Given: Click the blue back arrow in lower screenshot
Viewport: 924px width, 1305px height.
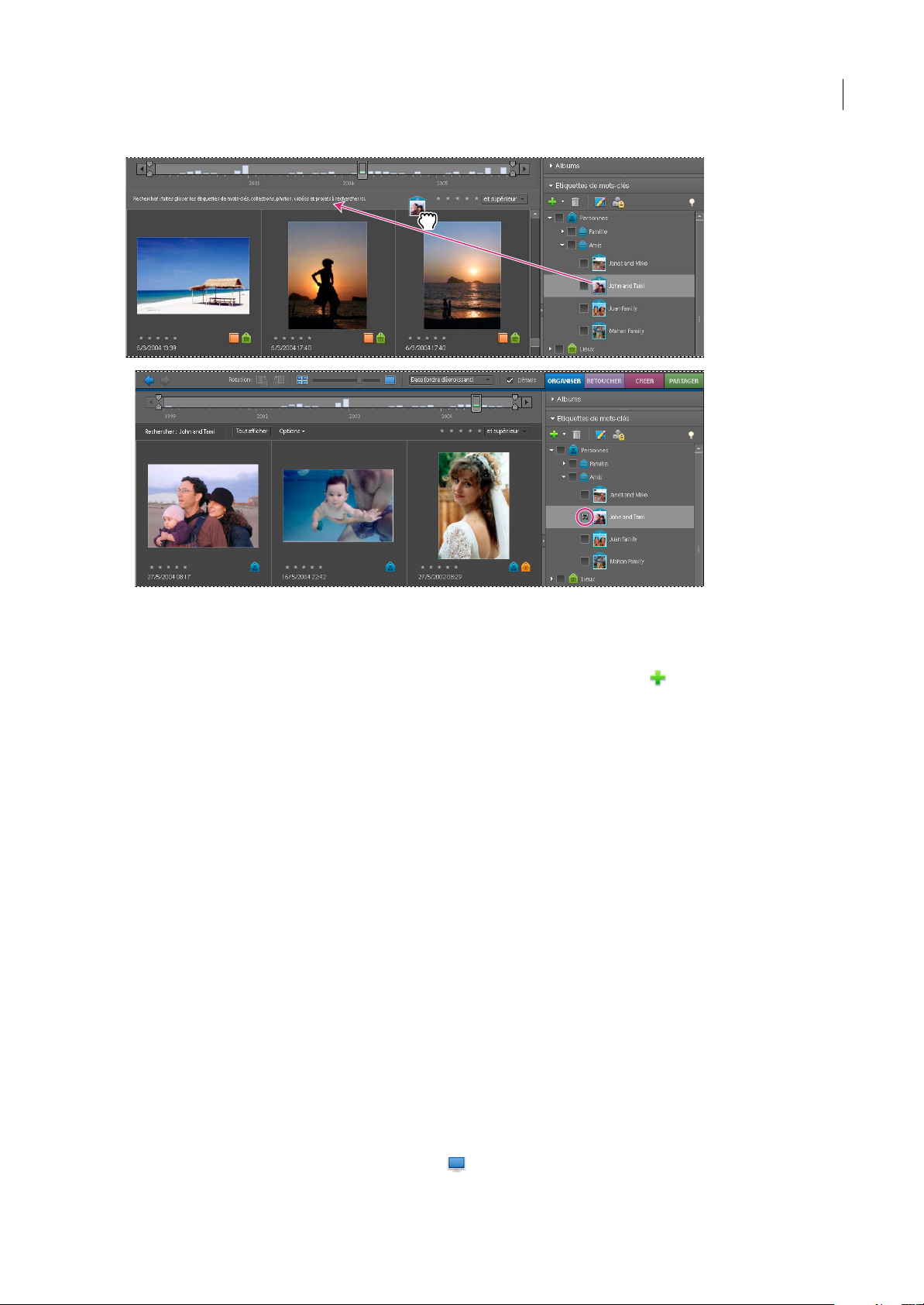Looking at the screenshot, I should (149, 380).
